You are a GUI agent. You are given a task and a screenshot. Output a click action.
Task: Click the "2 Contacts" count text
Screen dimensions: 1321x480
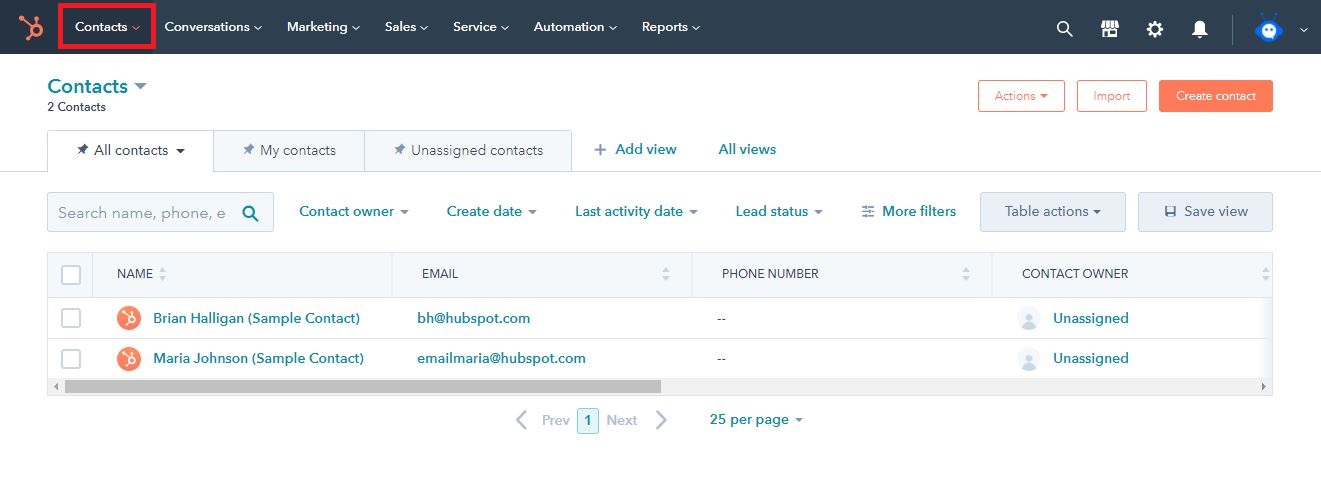click(77, 107)
